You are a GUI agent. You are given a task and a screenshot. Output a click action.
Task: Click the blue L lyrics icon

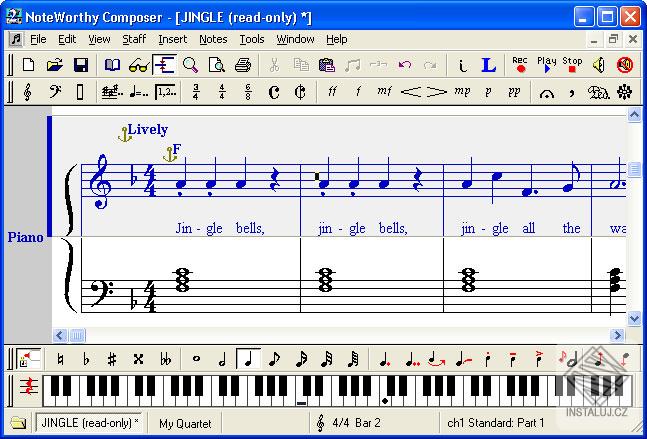tap(488, 65)
